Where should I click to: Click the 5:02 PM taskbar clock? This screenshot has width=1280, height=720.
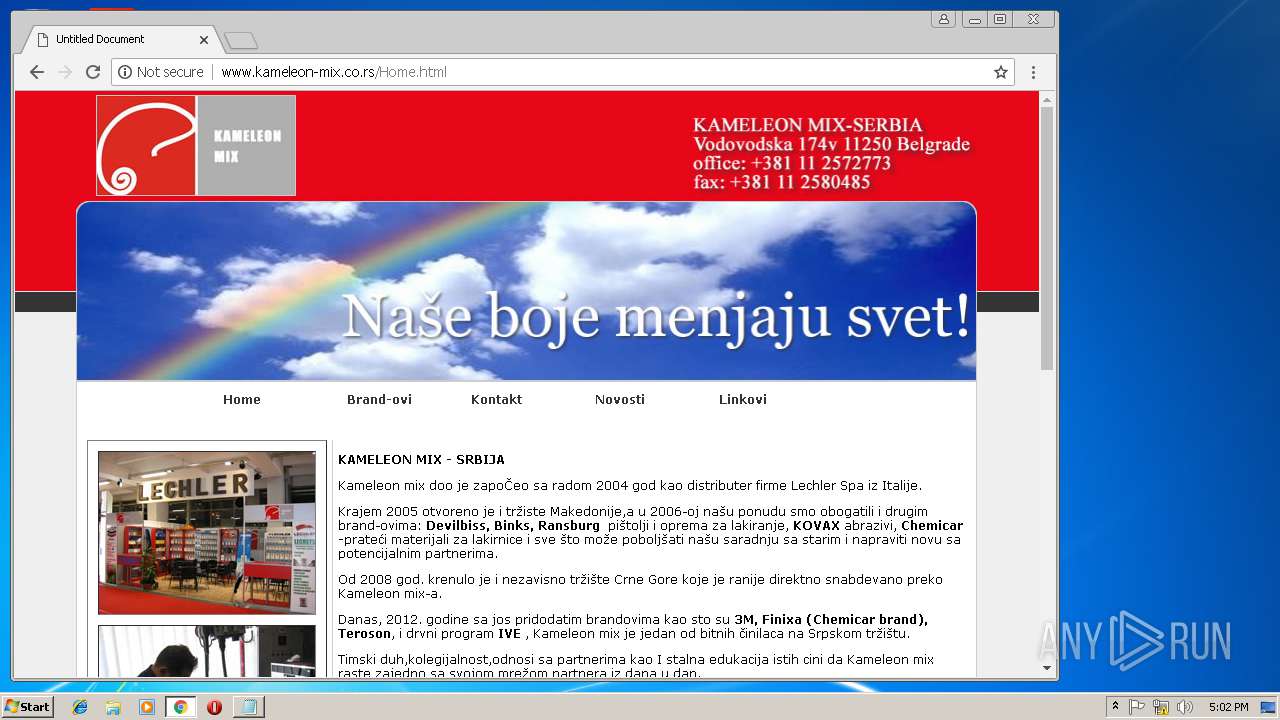pyautogui.click(x=1228, y=707)
